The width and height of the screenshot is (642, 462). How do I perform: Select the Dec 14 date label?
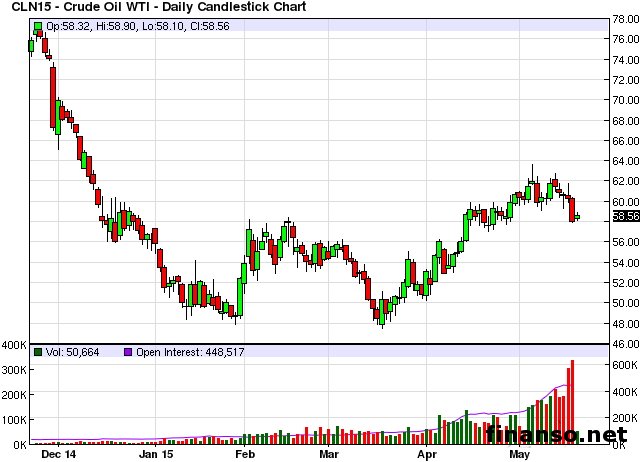click(x=58, y=454)
